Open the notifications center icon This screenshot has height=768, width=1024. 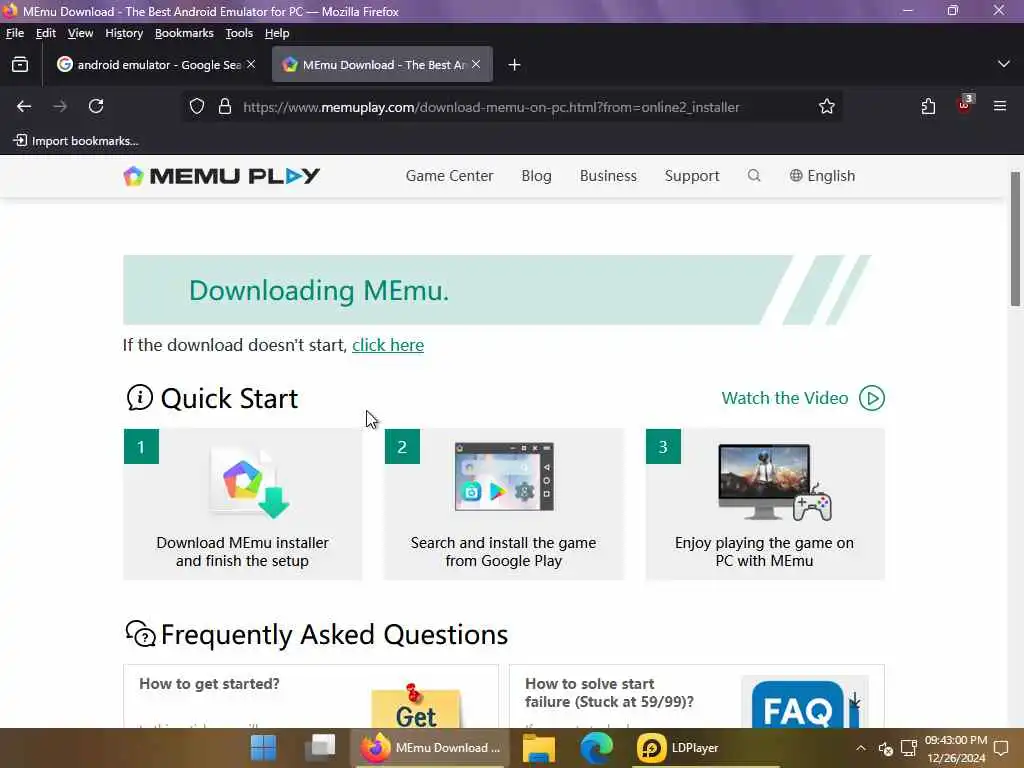pyautogui.click(x=1001, y=748)
